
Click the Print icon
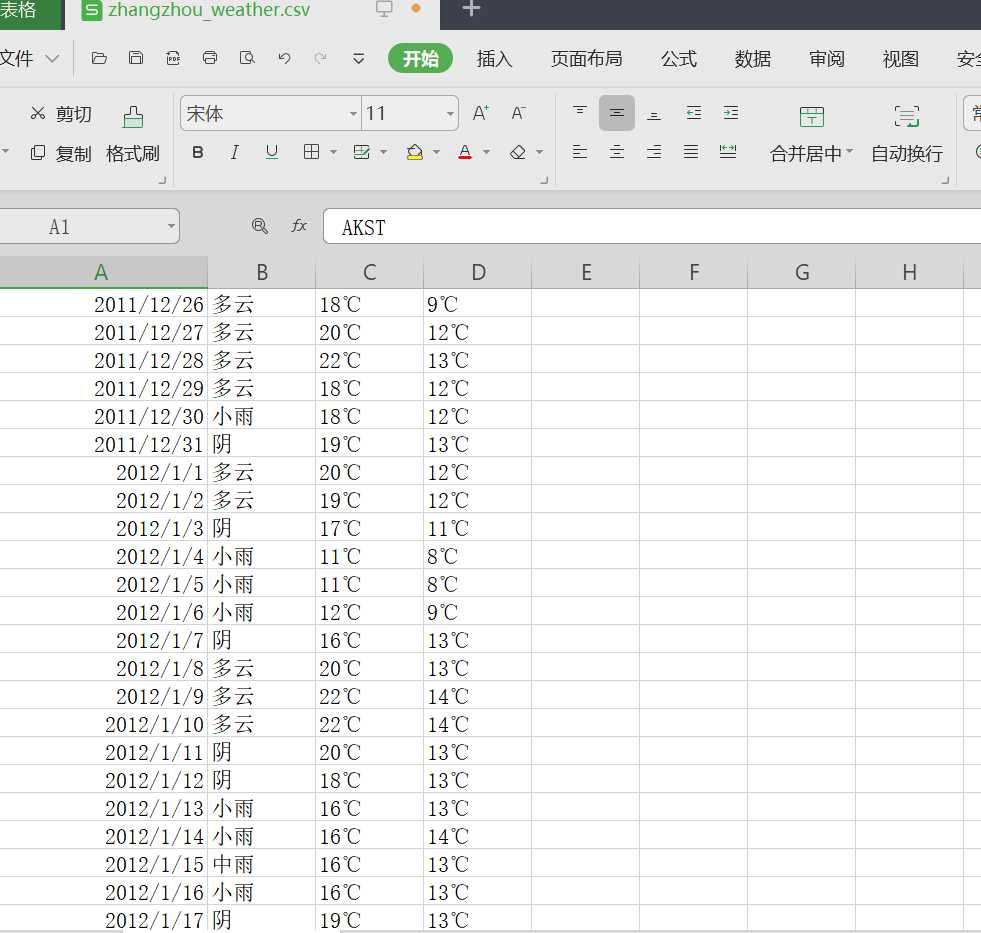pos(210,58)
